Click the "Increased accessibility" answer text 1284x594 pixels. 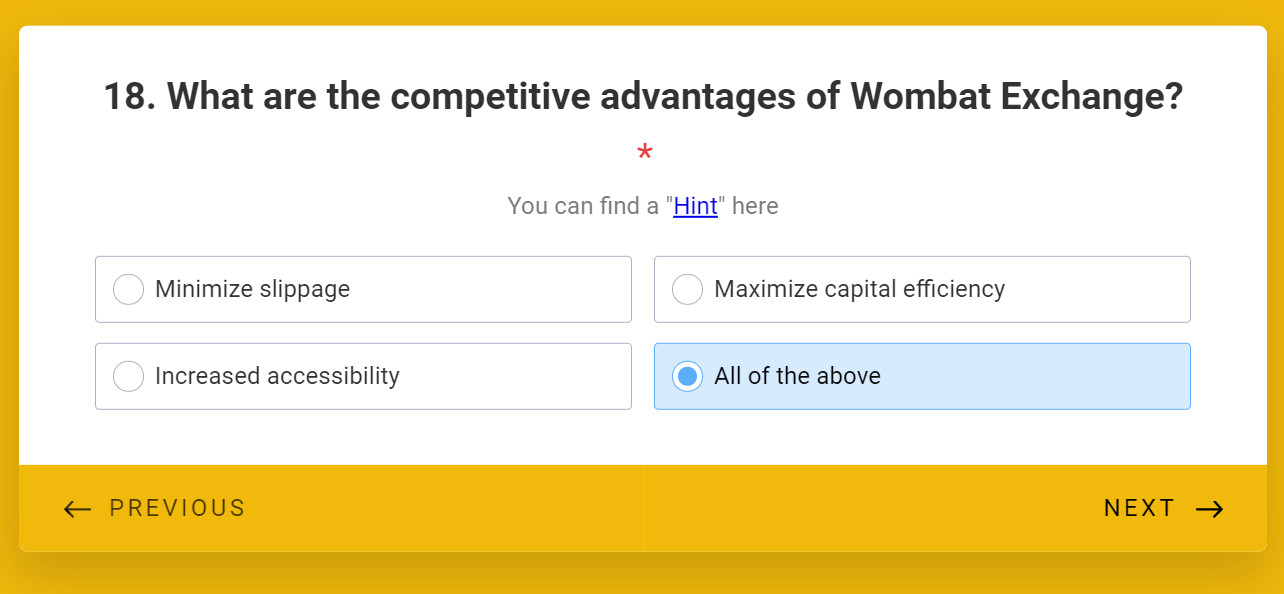click(x=277, y=377)
